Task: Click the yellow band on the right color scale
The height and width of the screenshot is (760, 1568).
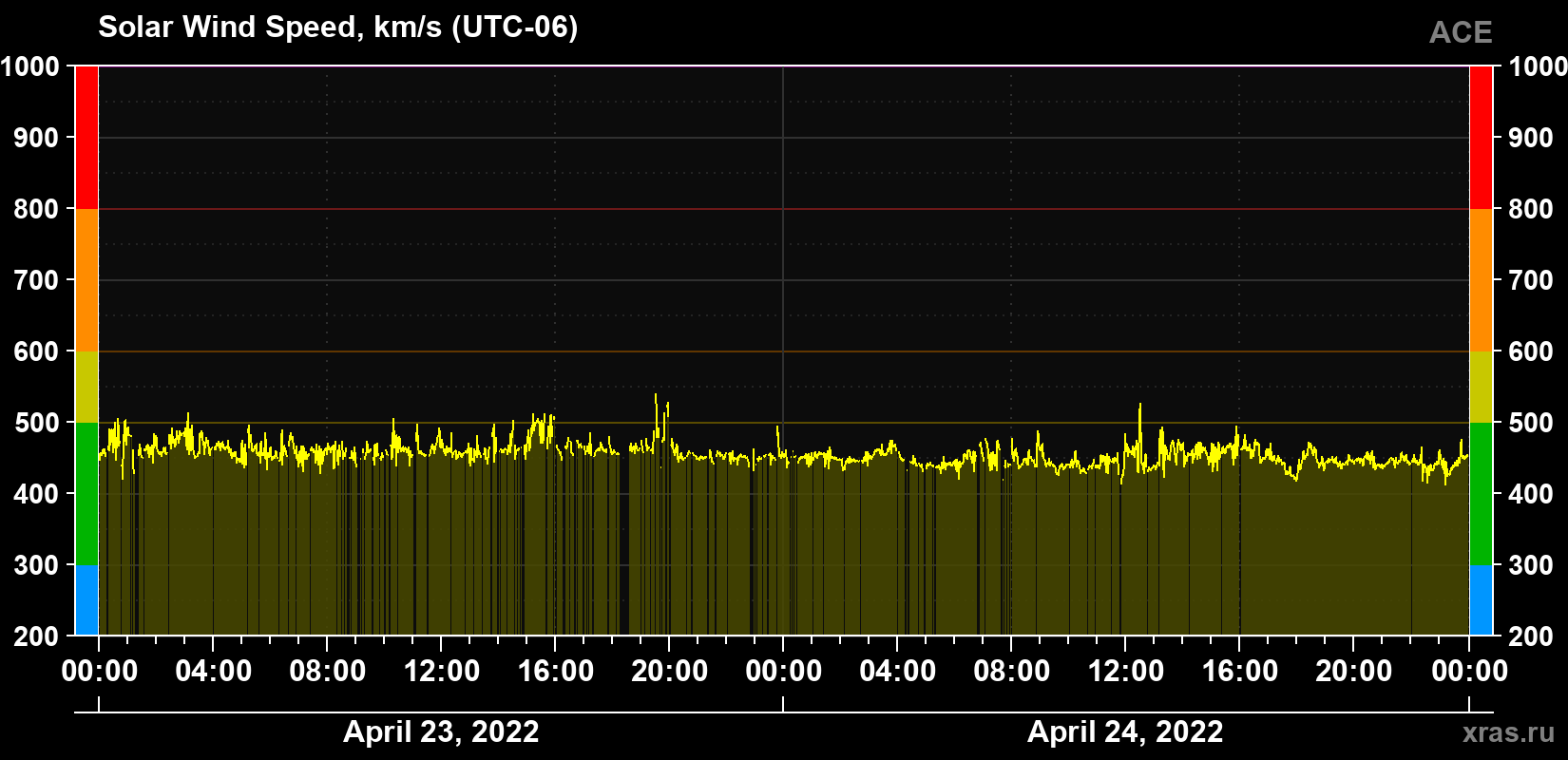Action: 1481,387
